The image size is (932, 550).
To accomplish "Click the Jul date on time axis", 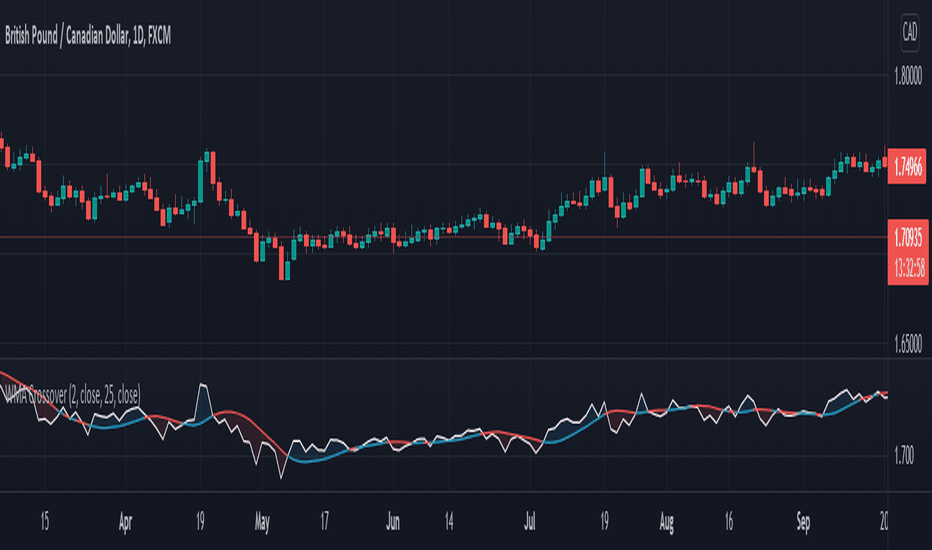I will click(530, 522).
